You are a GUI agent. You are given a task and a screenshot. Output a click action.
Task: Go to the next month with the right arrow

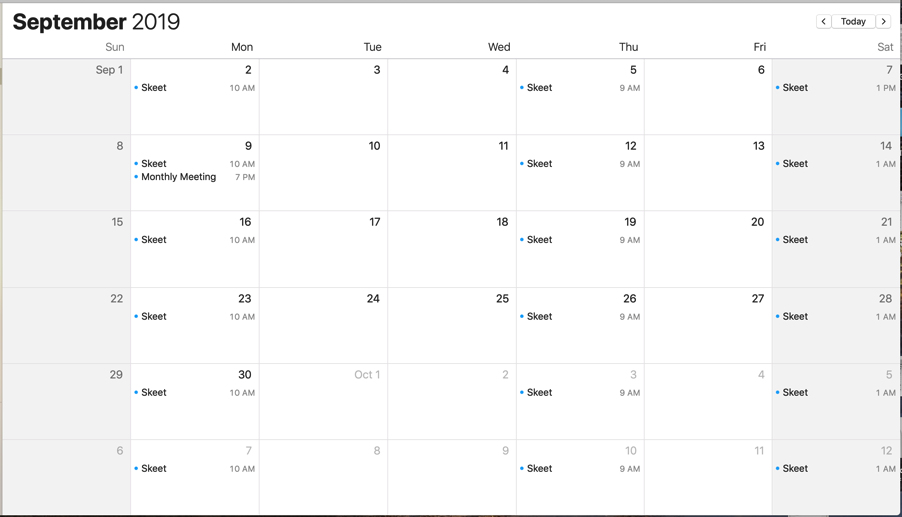[x=884, y=21]
